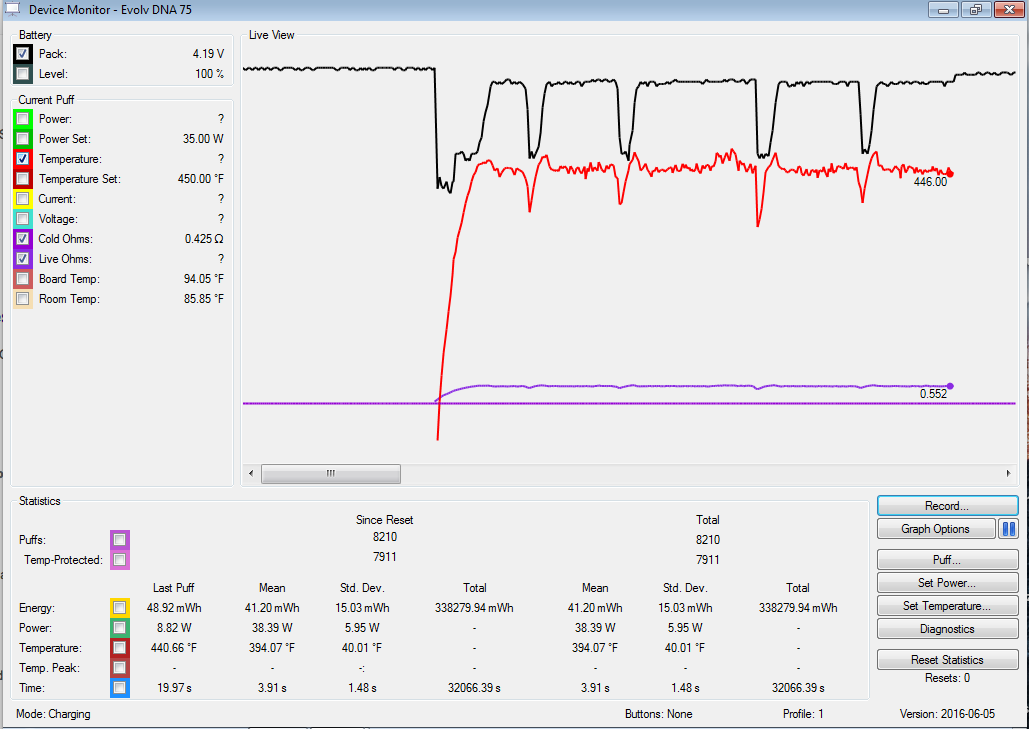
Task: Open the Set Temperature dialog
Action: pyautogui.click(x=947, y=606)
